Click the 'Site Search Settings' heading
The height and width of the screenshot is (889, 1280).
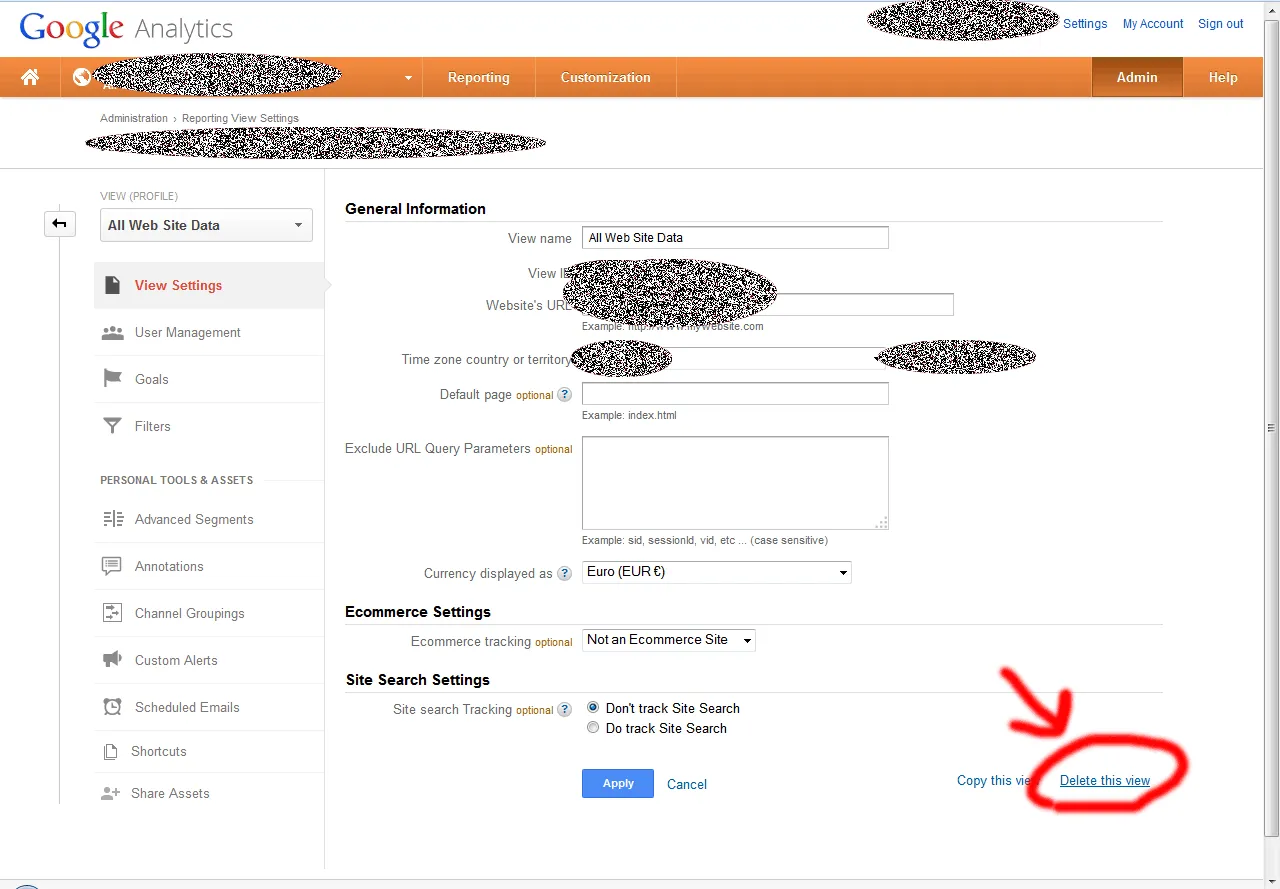418,679
